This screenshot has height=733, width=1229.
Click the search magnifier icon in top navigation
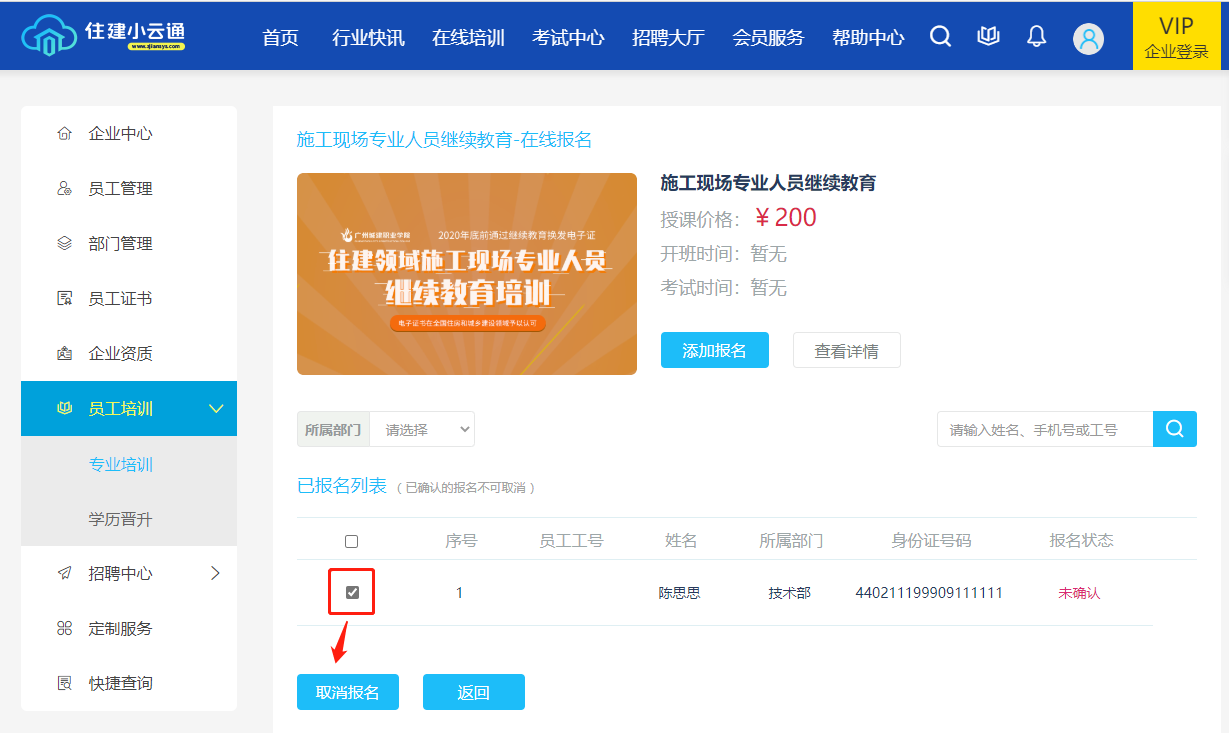click(940, 37)
